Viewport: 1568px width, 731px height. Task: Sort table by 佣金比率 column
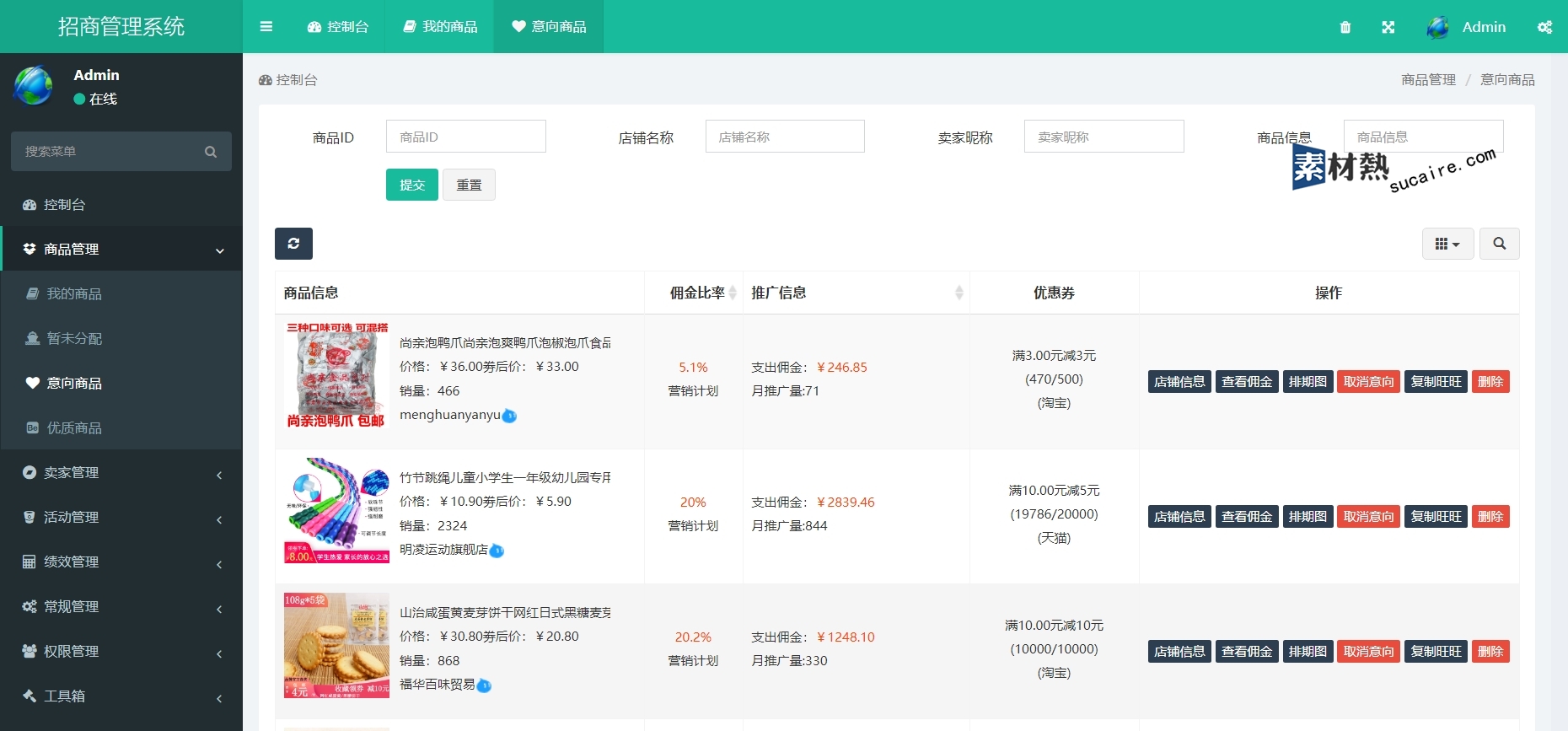(x=694, y=293)
